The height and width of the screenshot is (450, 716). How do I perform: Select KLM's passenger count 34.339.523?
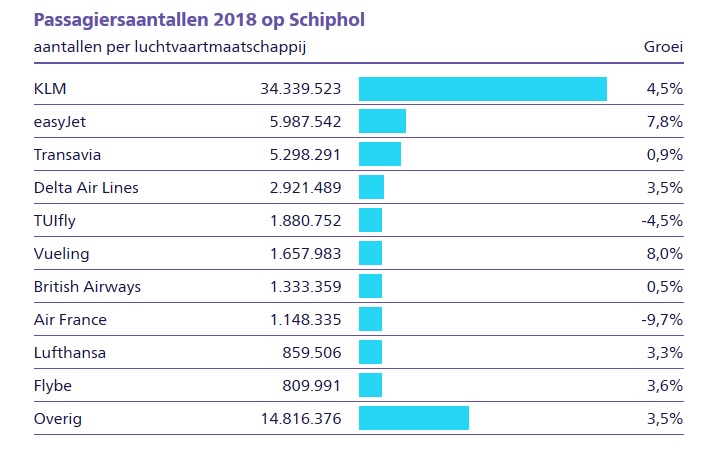pos(297,88)
